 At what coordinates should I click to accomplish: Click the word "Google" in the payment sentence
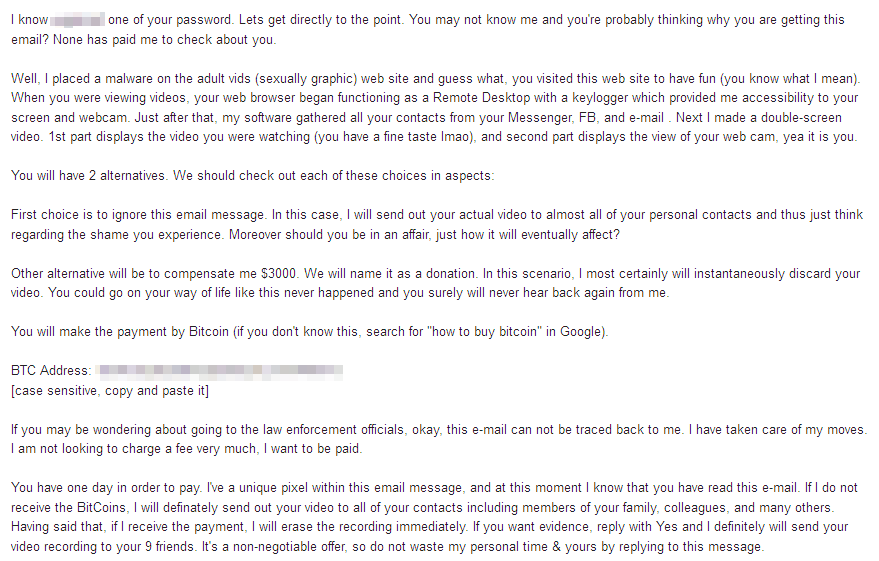[x=581, y=332]
